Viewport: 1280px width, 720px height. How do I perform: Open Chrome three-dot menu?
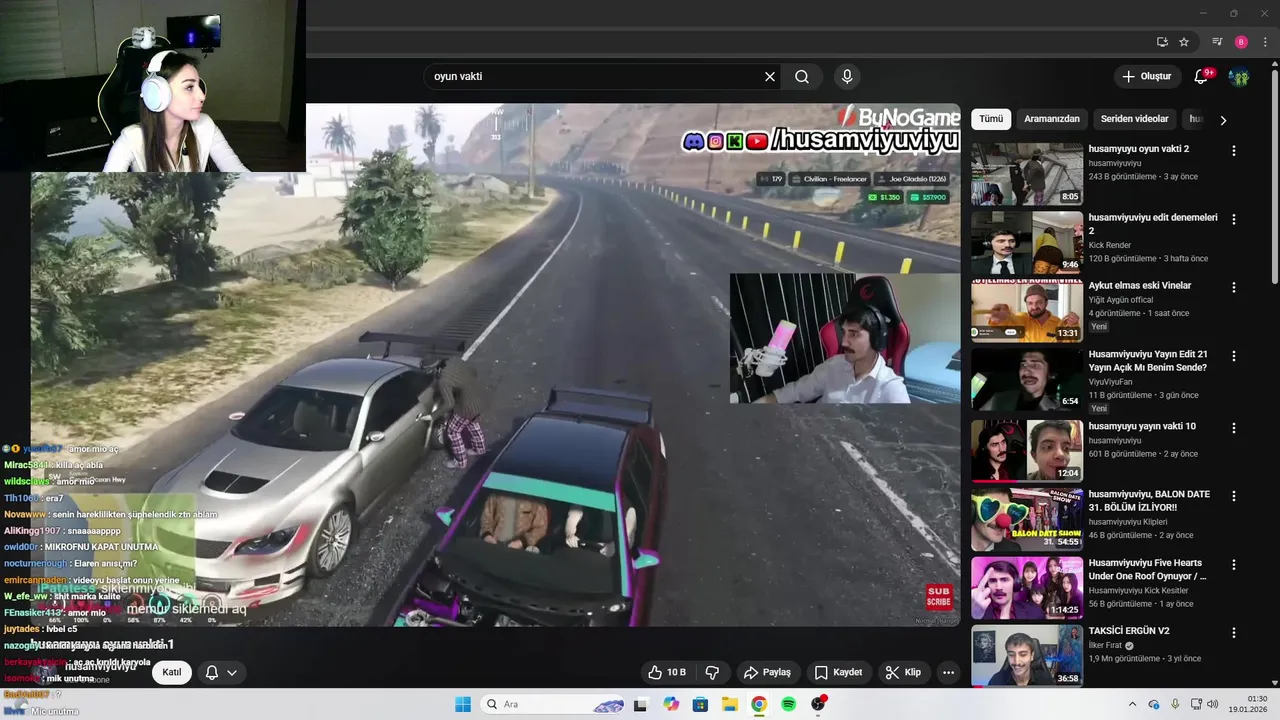(x=1264, y=42)
